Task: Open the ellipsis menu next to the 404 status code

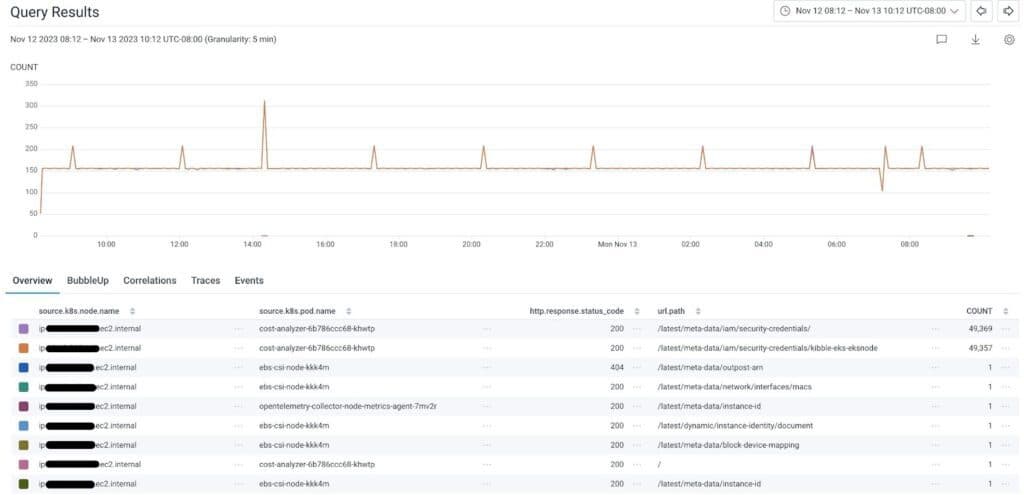Action: [636, 368]
